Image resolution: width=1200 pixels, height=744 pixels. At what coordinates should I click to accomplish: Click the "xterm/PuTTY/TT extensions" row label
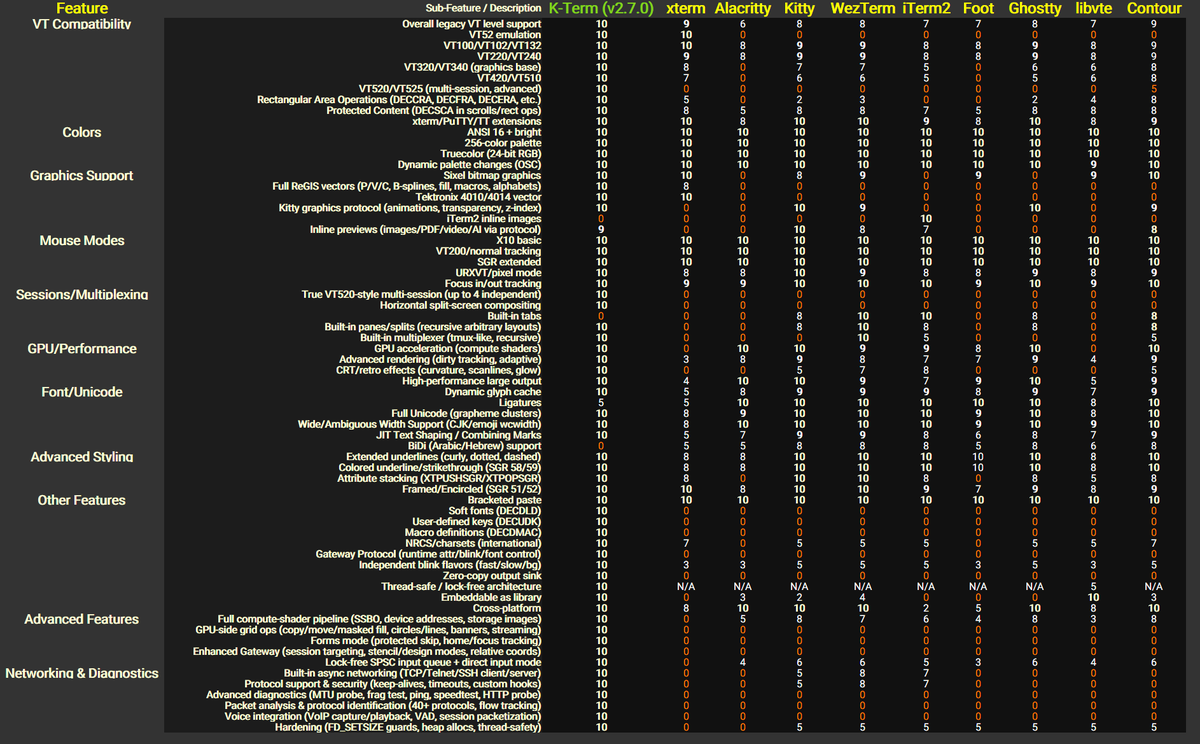pos(477,121)
